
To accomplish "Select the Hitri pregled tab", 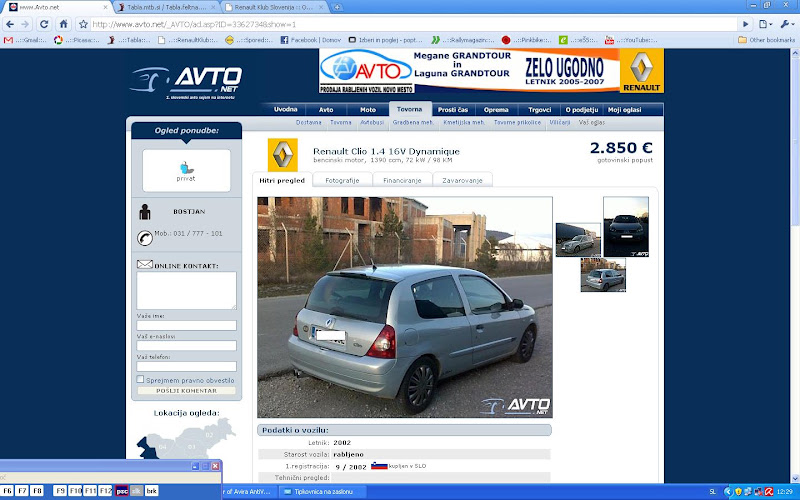I will click(282, 180).
